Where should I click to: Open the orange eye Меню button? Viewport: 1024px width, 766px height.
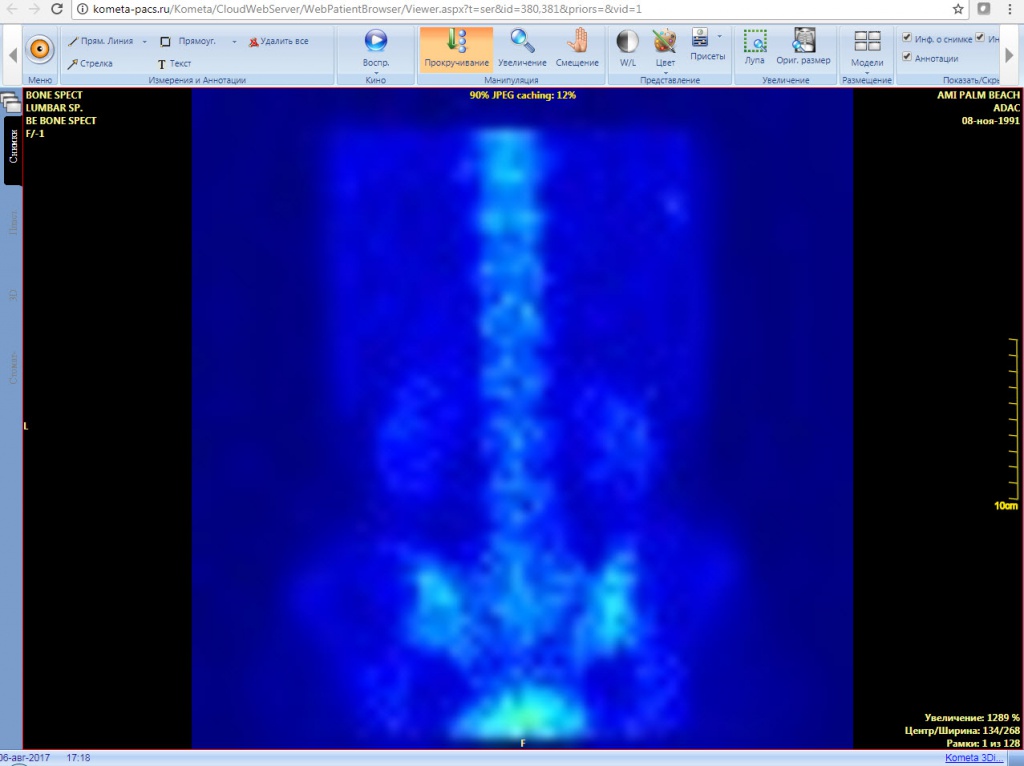click(x=40, y=48)
